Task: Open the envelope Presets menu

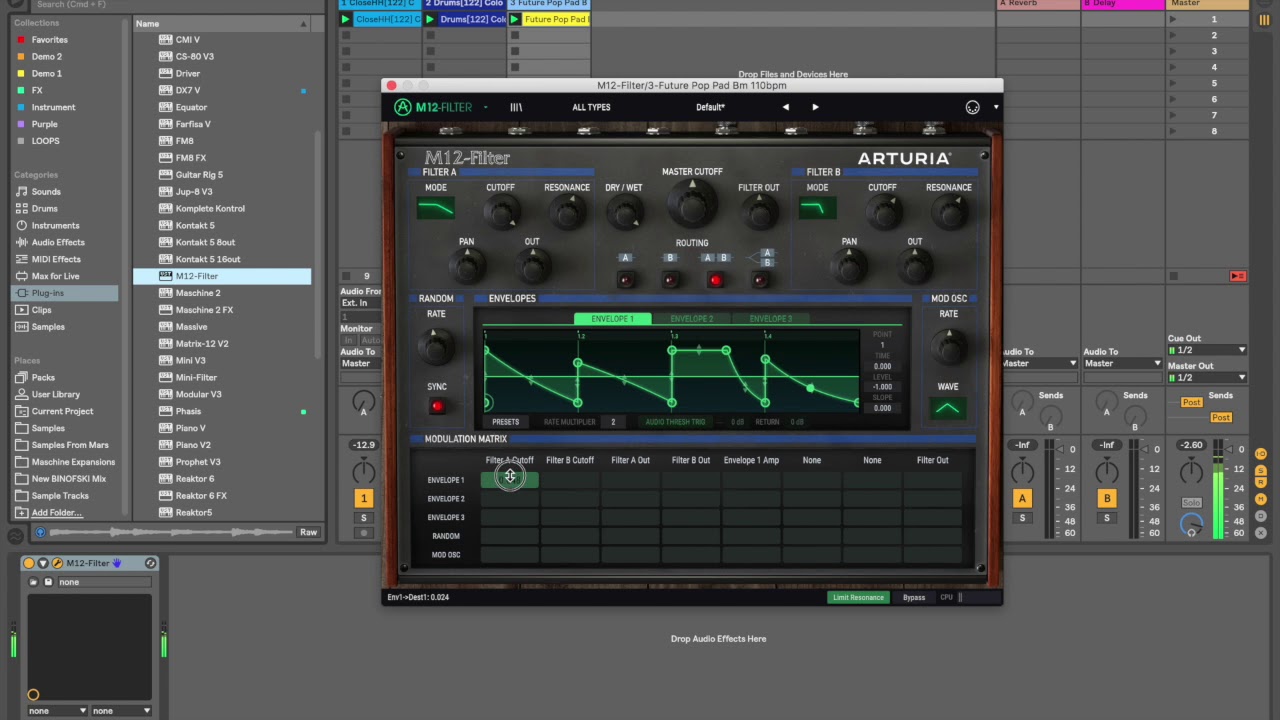Action: coord(506,422)
